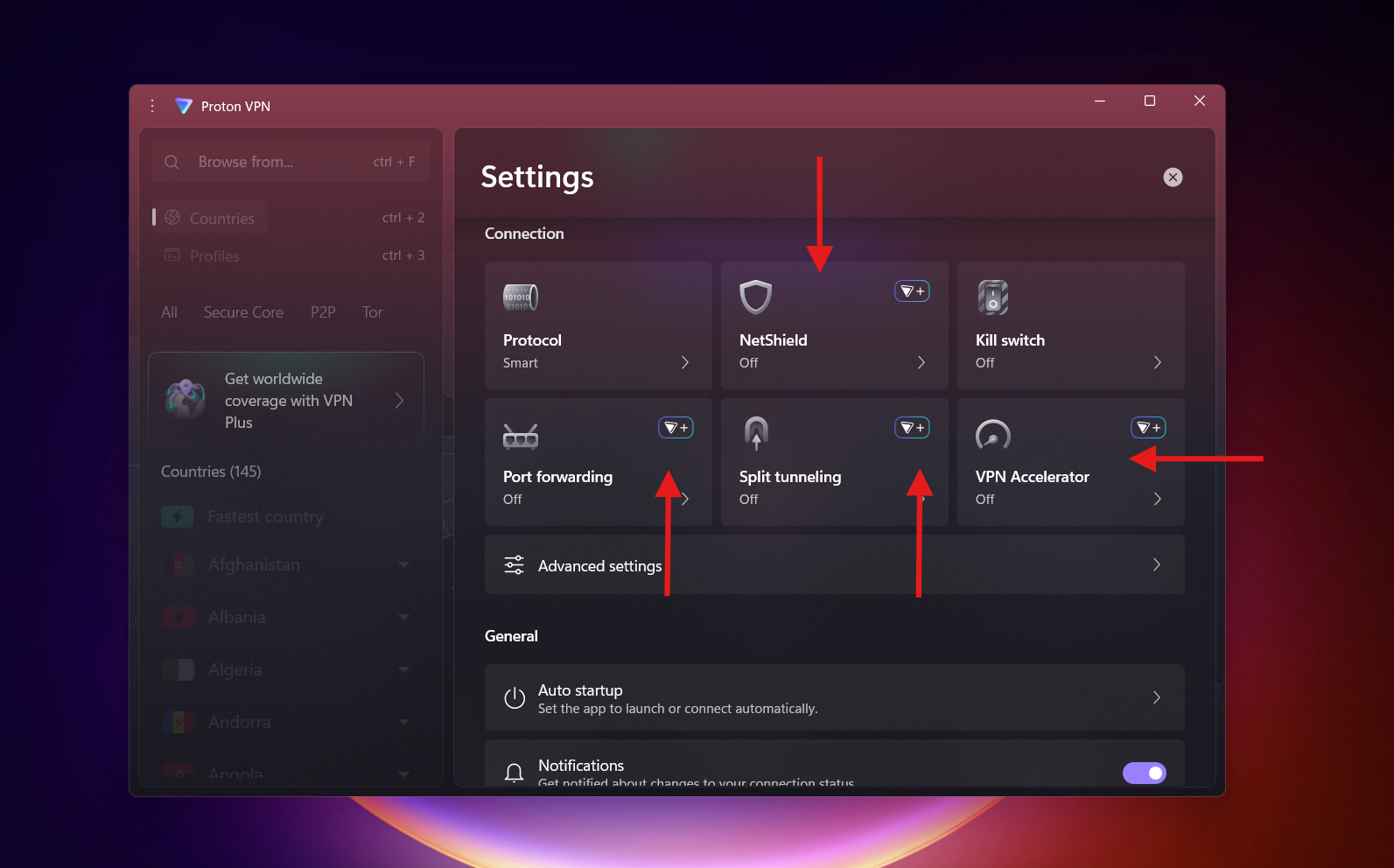Image resolution: width=1394 pixels, height=868 pixels.
Task: Open the NetShield settings card
Action: [835, 325]
